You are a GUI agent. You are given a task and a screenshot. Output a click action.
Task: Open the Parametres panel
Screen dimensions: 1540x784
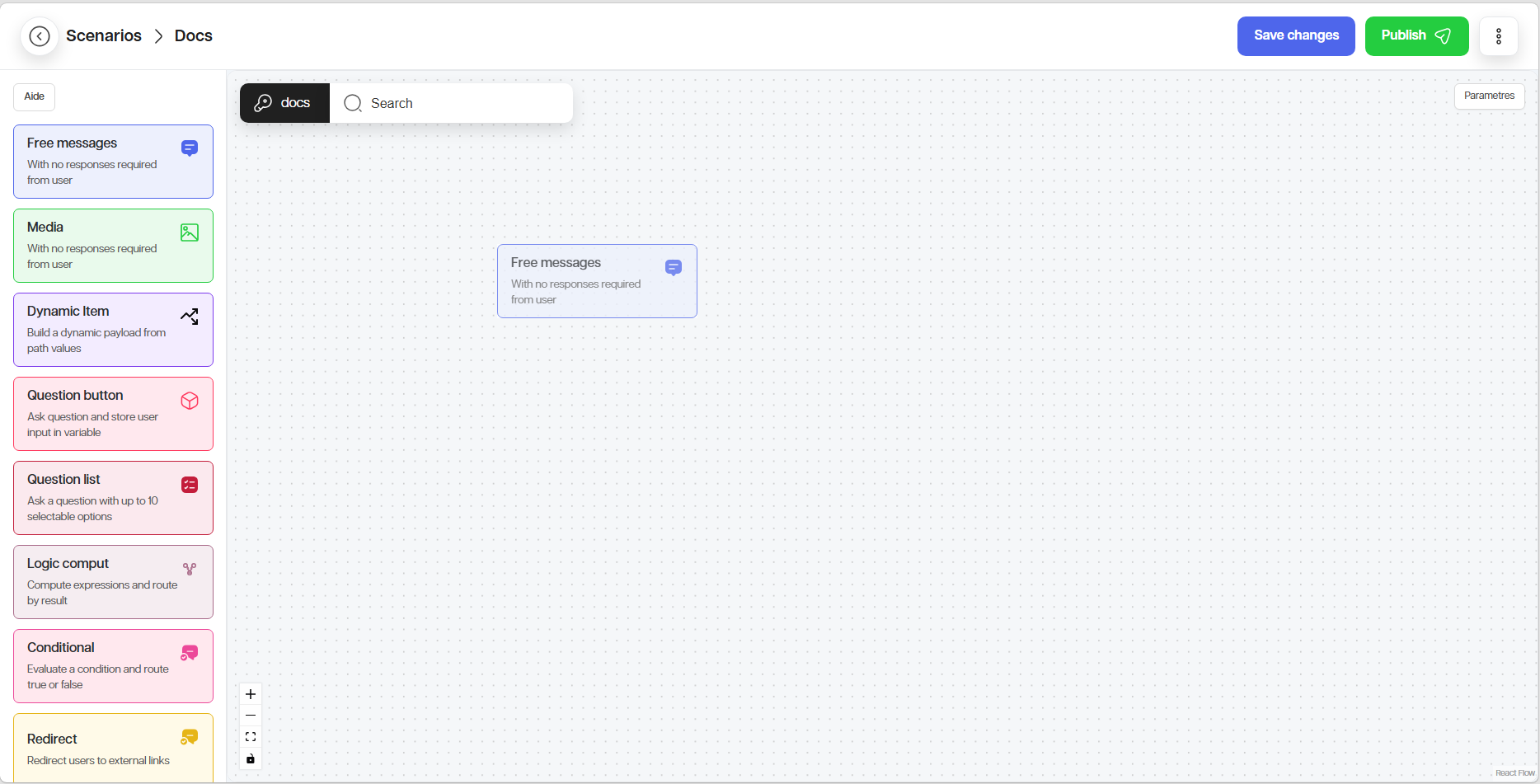point(1489,96)
